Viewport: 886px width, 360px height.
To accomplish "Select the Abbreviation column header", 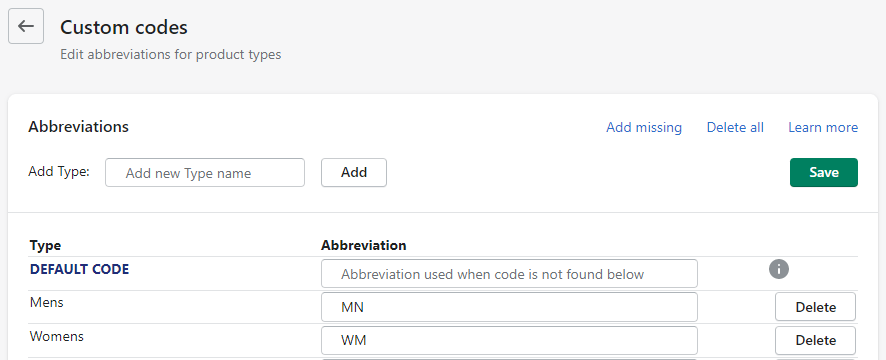I will coord(363,246).
